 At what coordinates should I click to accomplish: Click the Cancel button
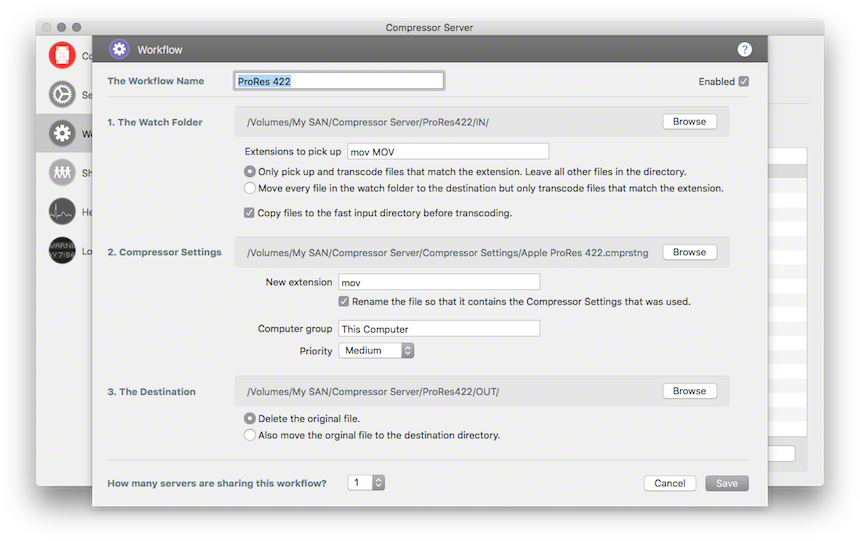coord(670,483)
